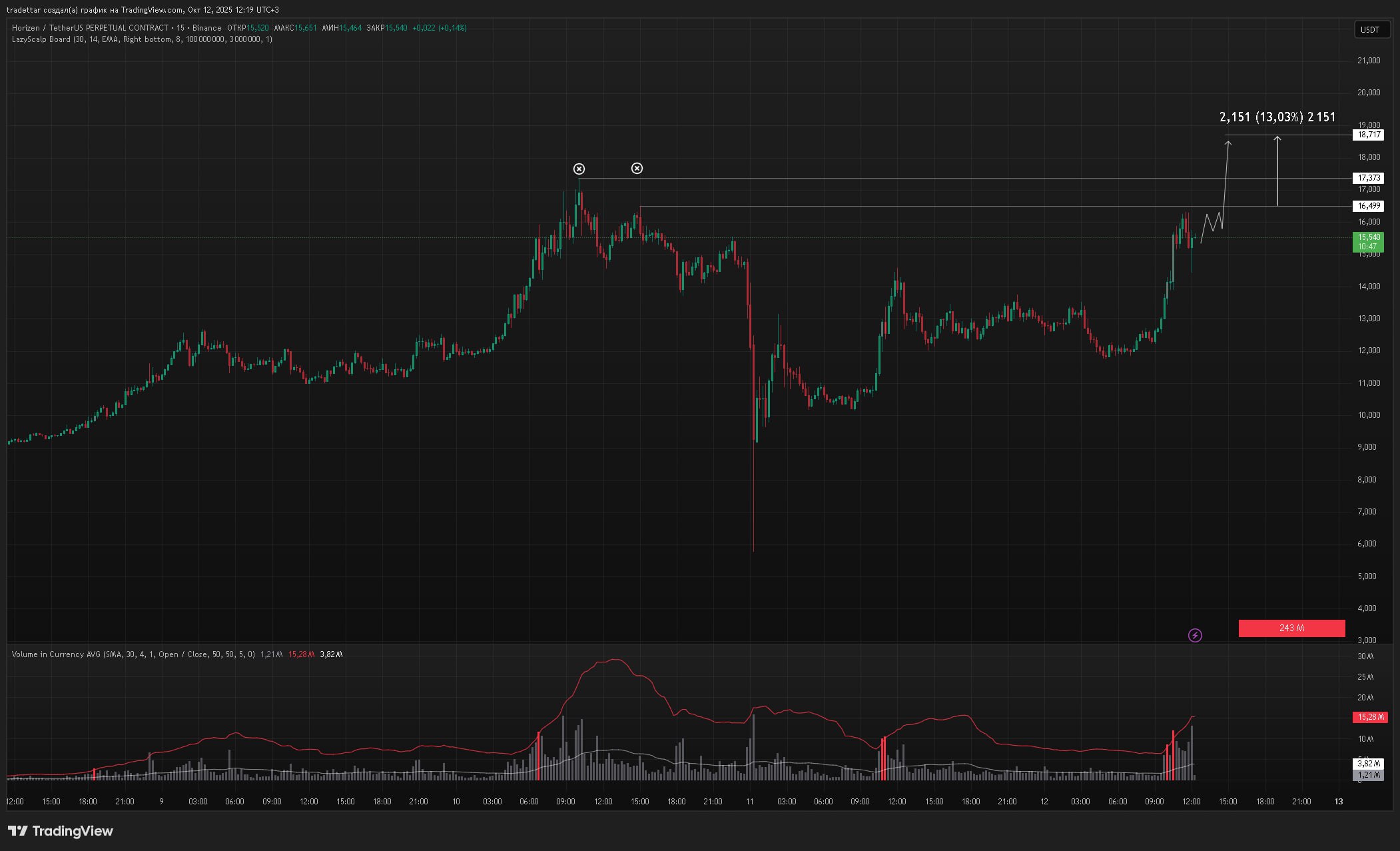Image resolution: width=1400 pixels, height=851 pixels.
Task: Click the TradingView logo at bottom left
Action: (60, 831)
